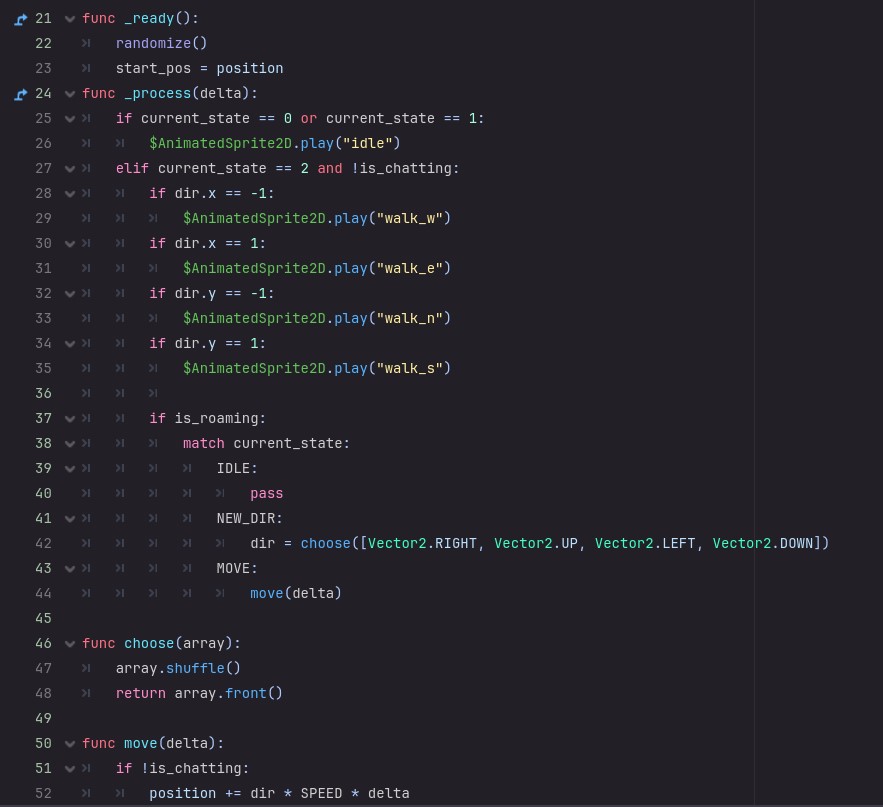Viewport: 883px width, 807px height.
Task: Fold the dir.x == 1 block on line 30
Action: point(70,244)
